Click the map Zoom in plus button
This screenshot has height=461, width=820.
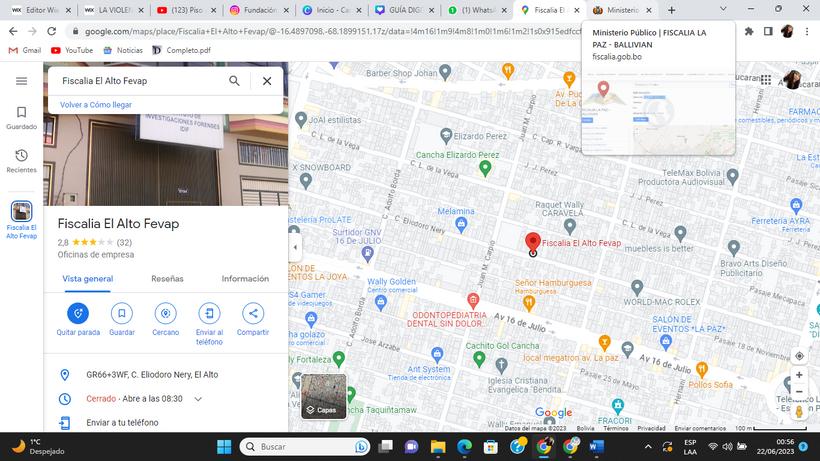pyautogui.click(x=799, y=375)
